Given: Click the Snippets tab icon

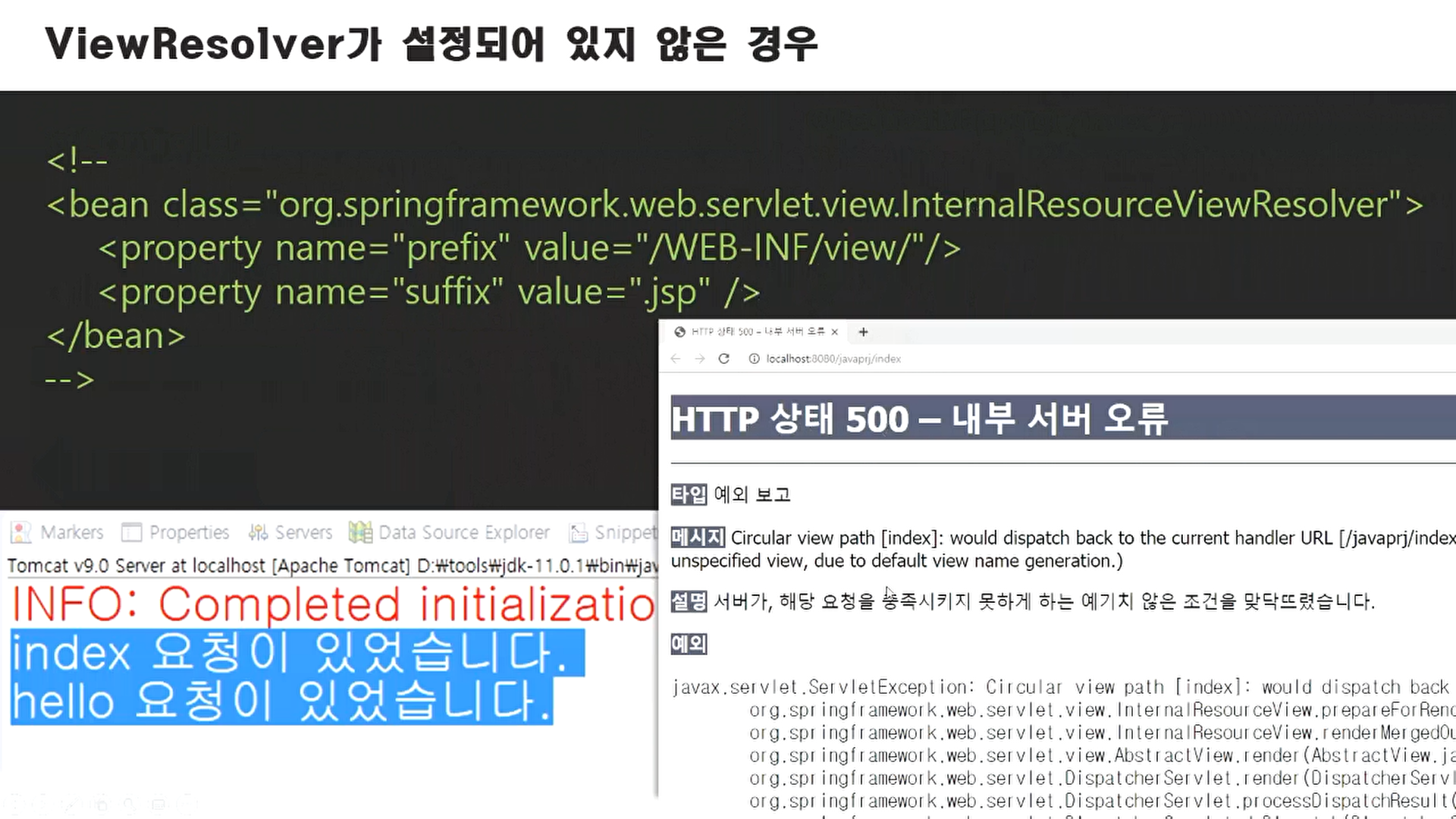Looking at the screenshot, I should coord(579,533).
